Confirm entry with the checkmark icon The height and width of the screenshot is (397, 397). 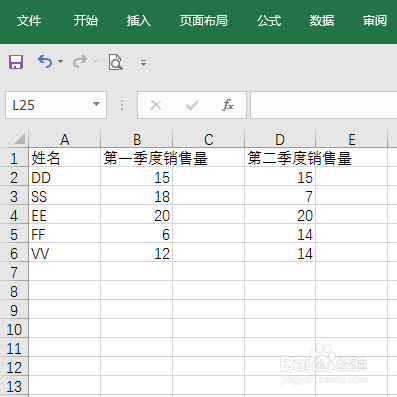click(192, 105)
